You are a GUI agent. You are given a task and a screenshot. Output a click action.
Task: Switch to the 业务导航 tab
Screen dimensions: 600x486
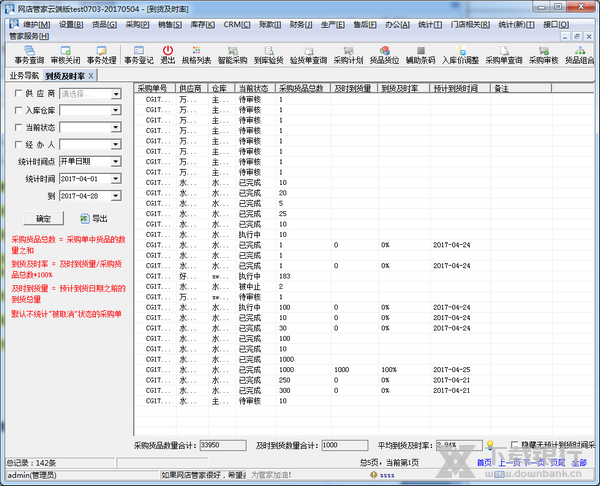pyautogui.click(x=24, y=75)
